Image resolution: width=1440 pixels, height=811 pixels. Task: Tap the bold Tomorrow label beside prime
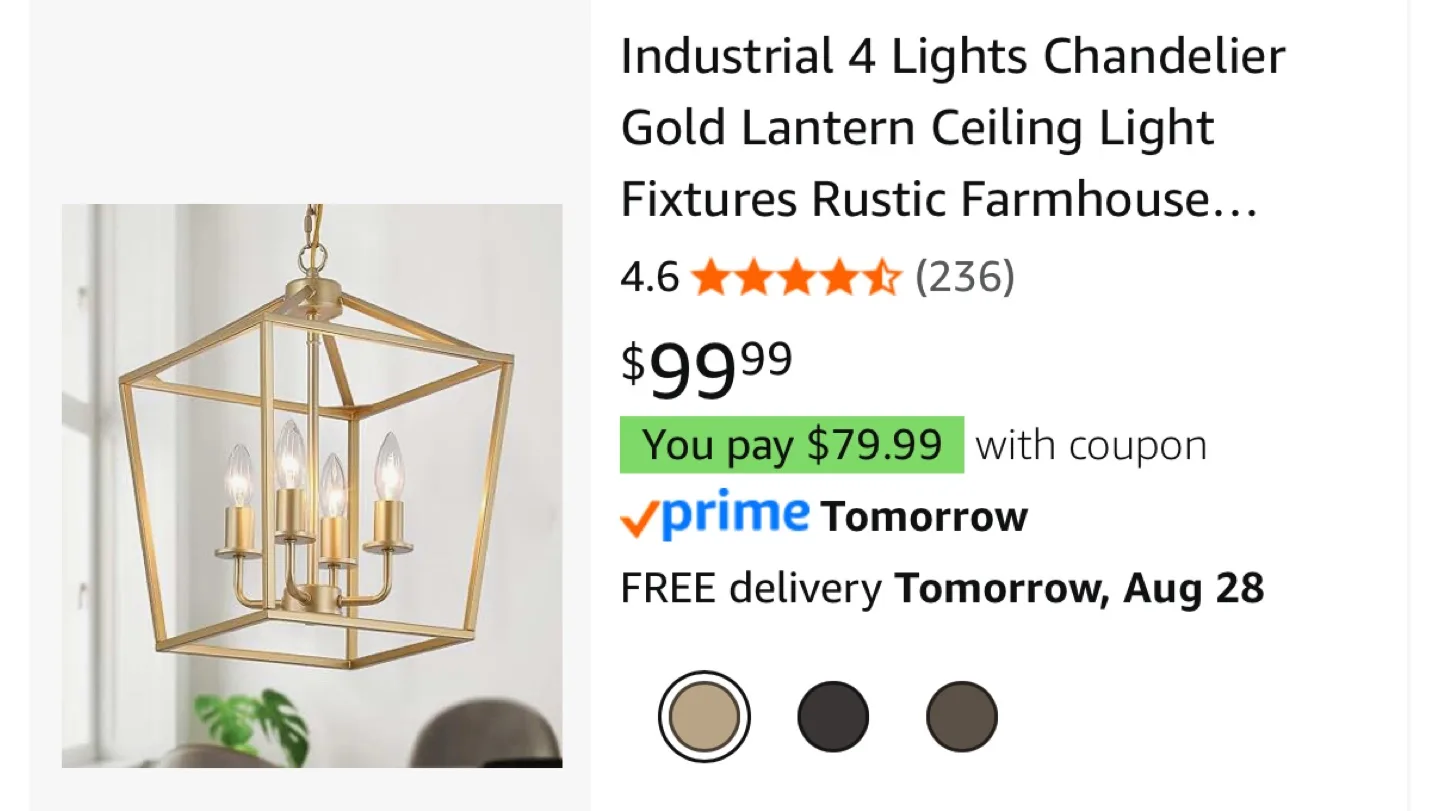coord(924,517)
